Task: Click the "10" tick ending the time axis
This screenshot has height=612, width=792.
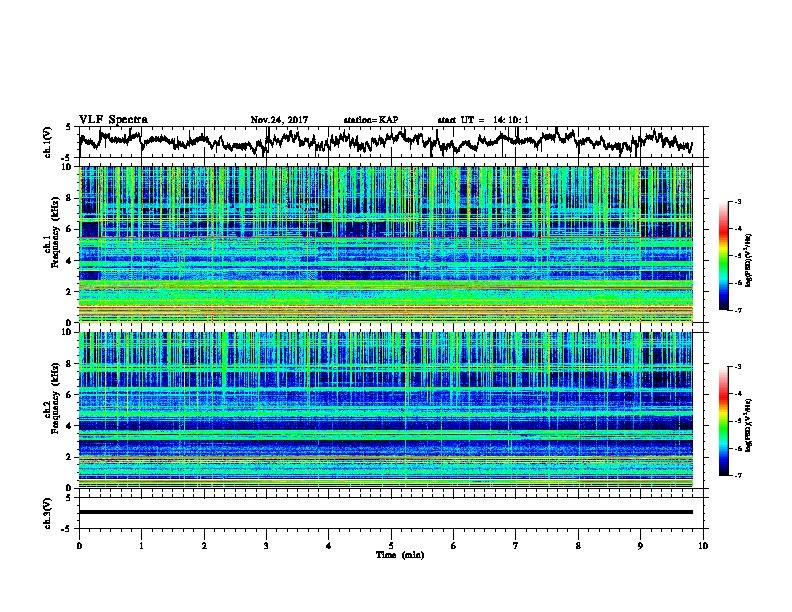Action: (x=703, y=546)
